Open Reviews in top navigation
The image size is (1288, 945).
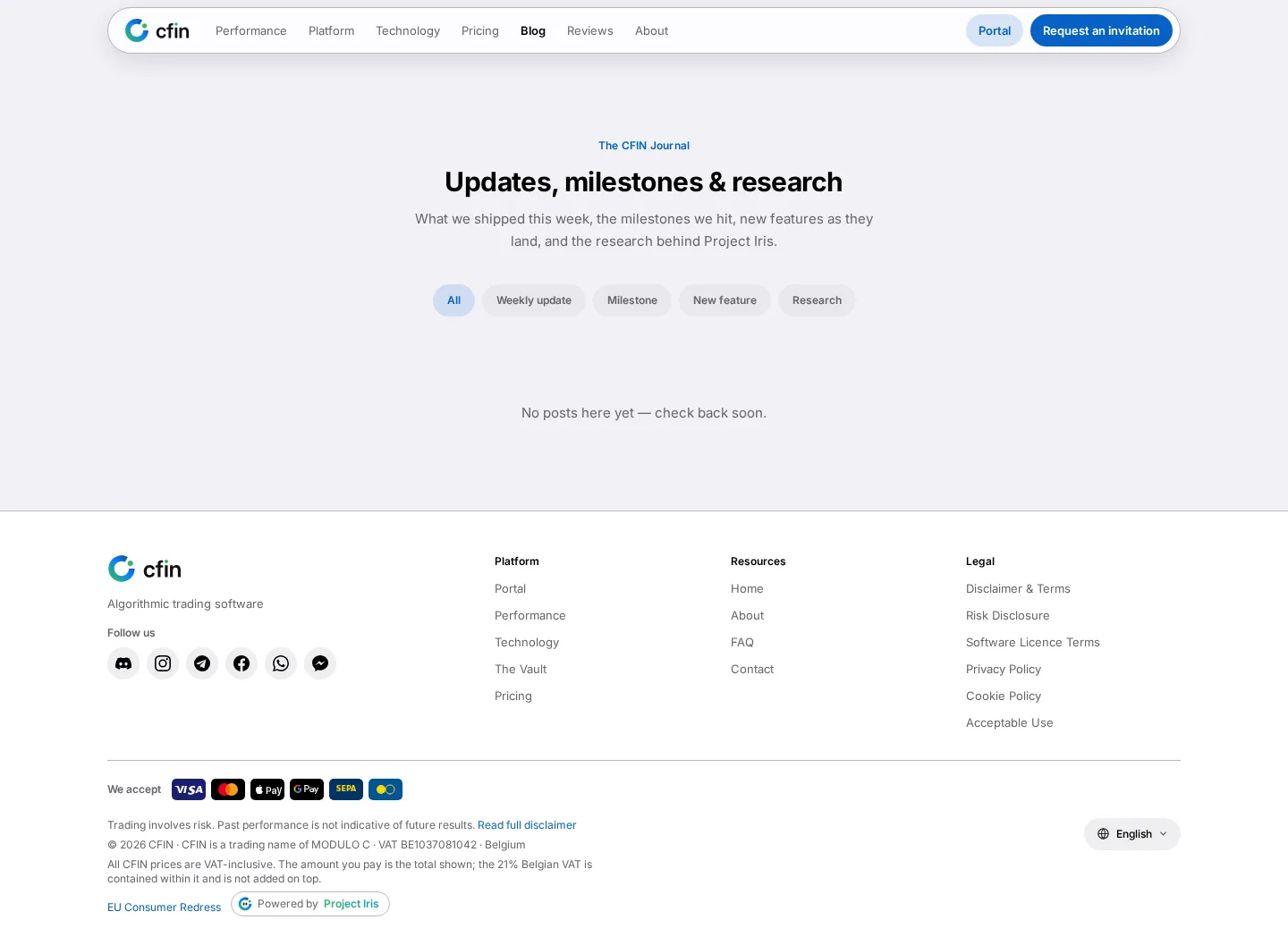click(590, 30)
